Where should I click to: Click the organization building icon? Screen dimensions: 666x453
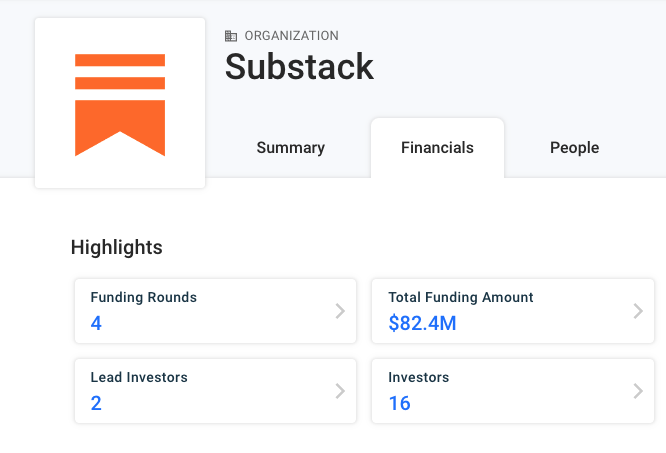(231, 36)
